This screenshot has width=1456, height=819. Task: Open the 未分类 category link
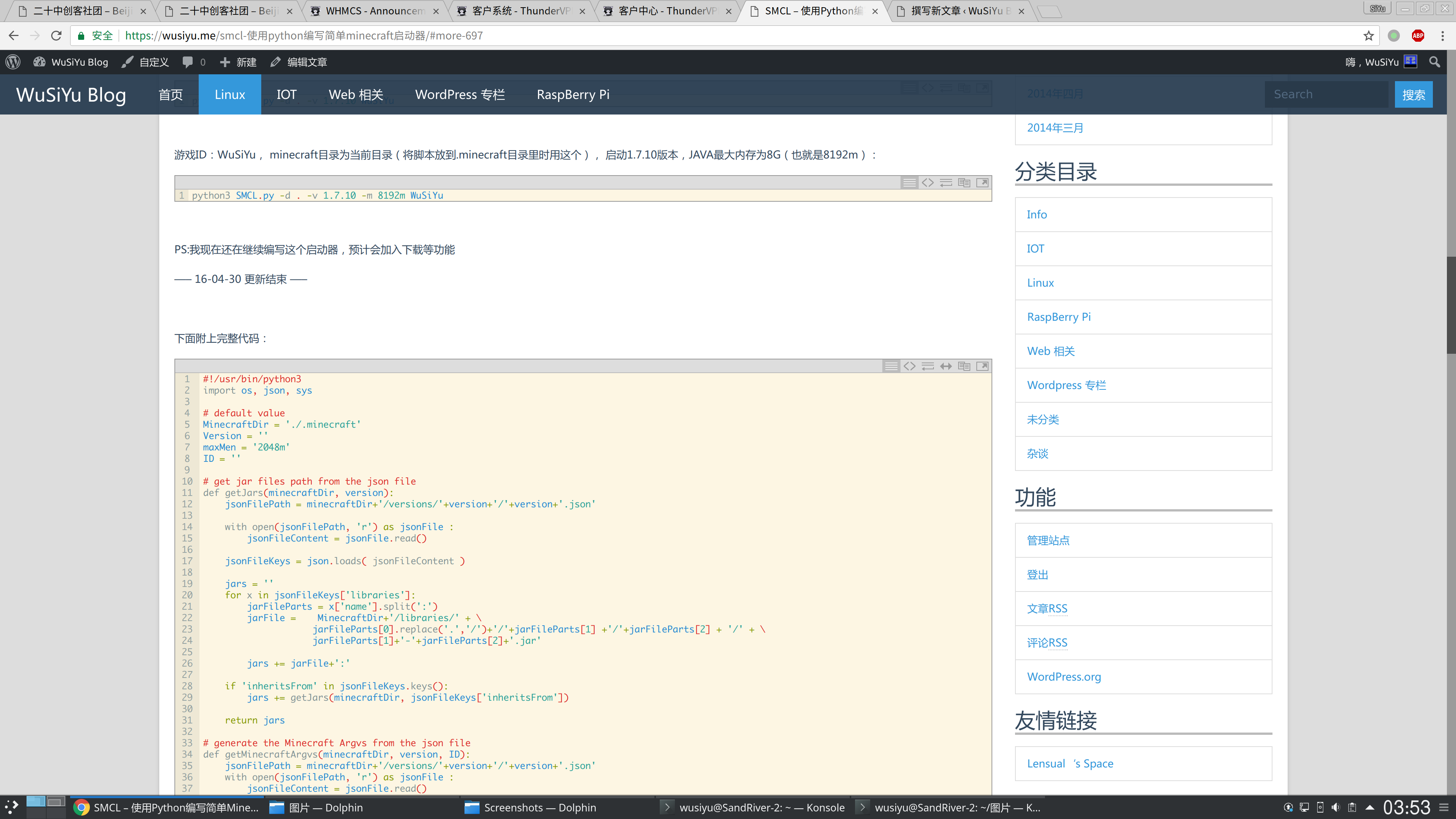tap(1043, 419)
